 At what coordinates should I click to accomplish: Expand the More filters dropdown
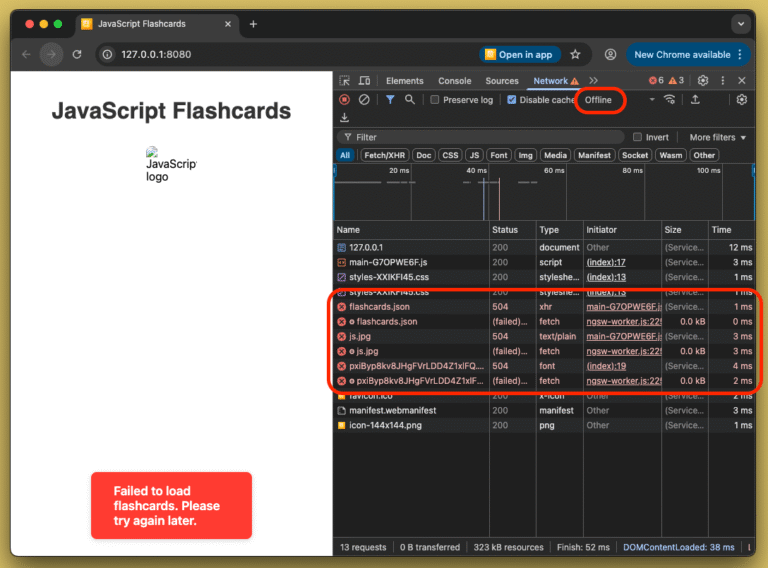tap(718, 138)
